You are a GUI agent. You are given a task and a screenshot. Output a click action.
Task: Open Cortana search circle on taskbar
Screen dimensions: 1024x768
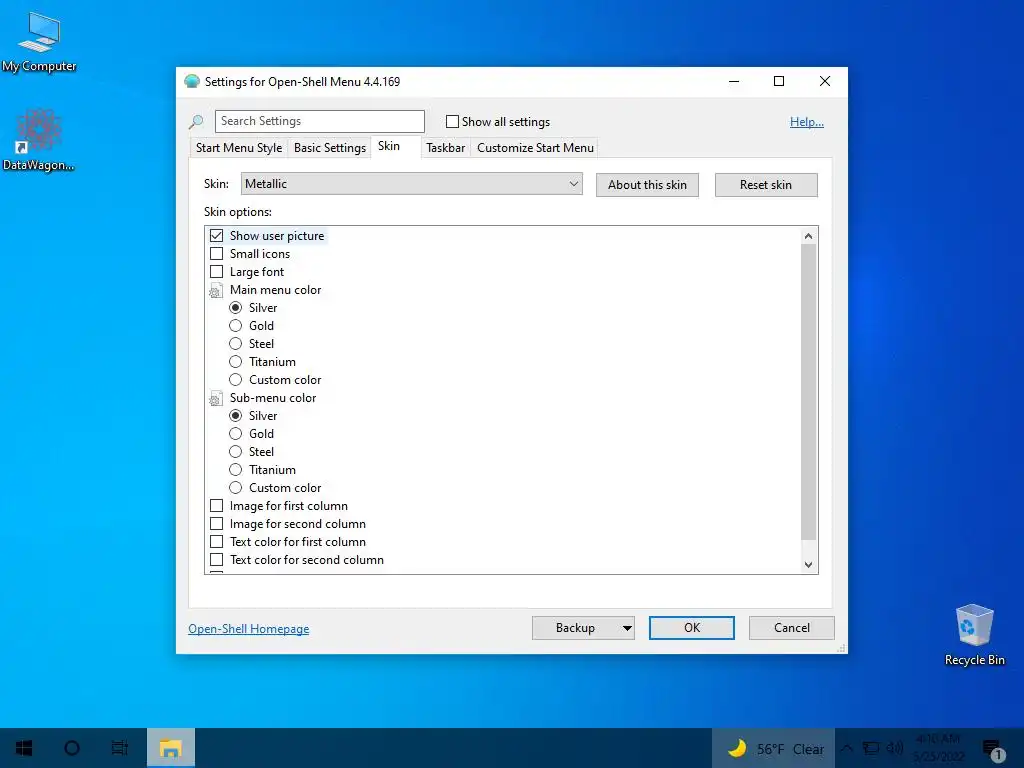[x=72, y=748]
